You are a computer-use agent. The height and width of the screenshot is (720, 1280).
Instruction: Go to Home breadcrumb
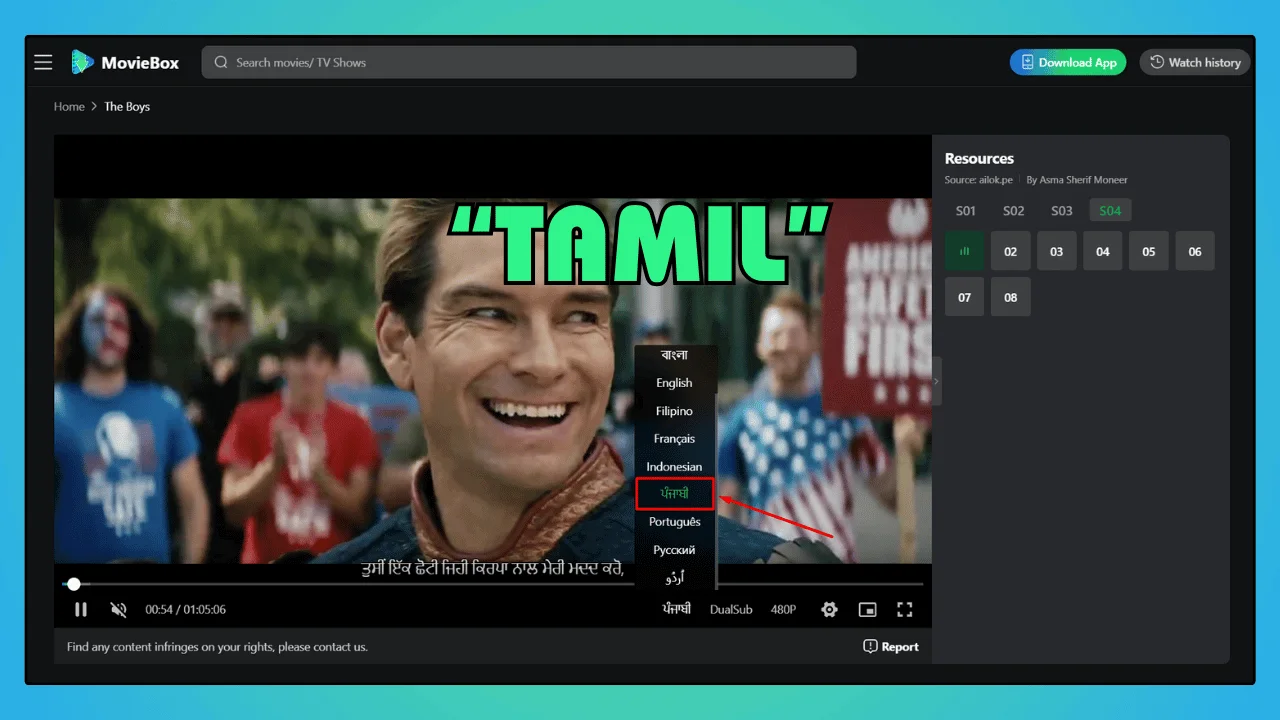(x=69, y=107)
